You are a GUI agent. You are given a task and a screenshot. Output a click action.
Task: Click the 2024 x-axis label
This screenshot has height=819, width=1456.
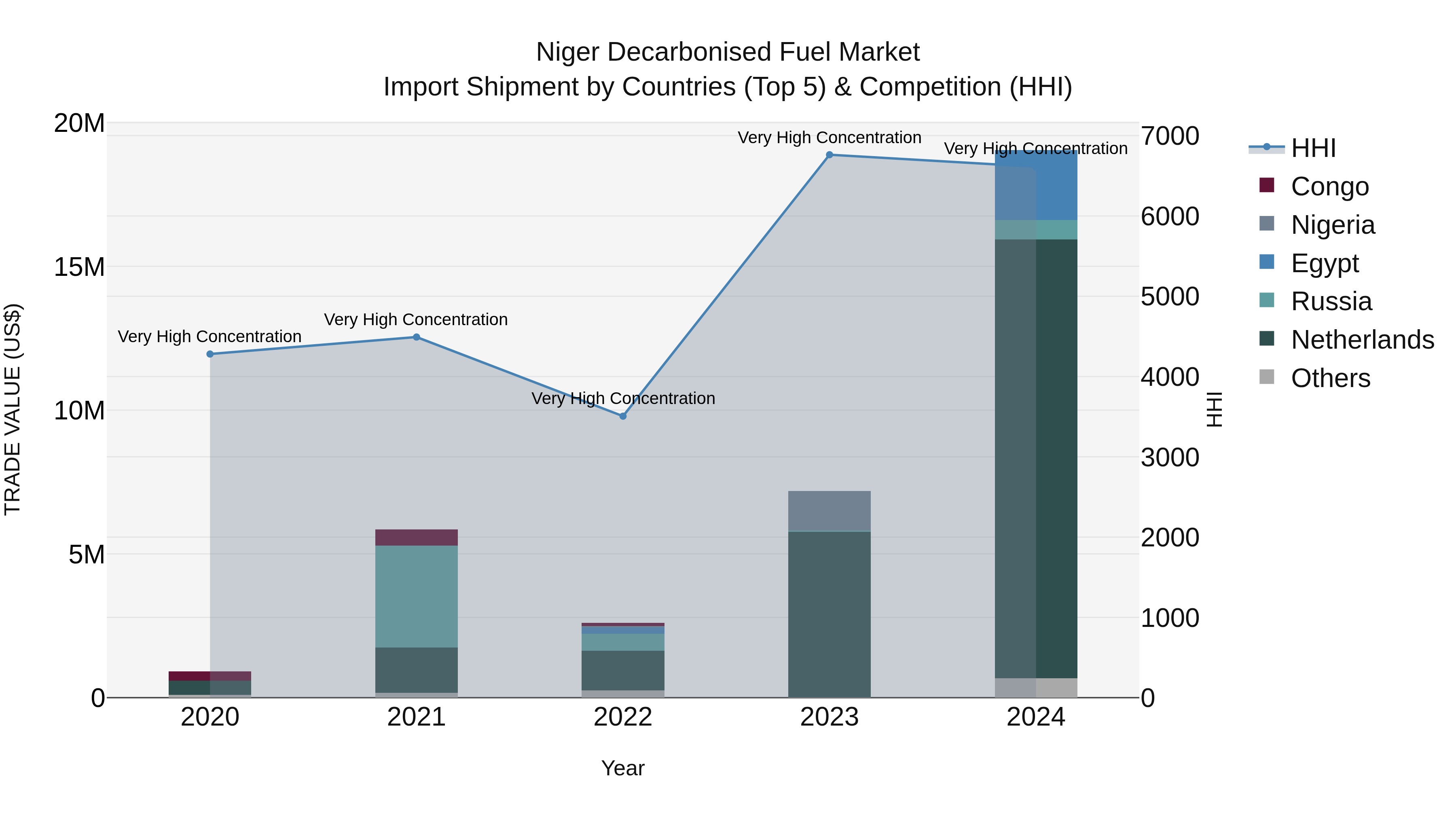tap(1036, 717)
